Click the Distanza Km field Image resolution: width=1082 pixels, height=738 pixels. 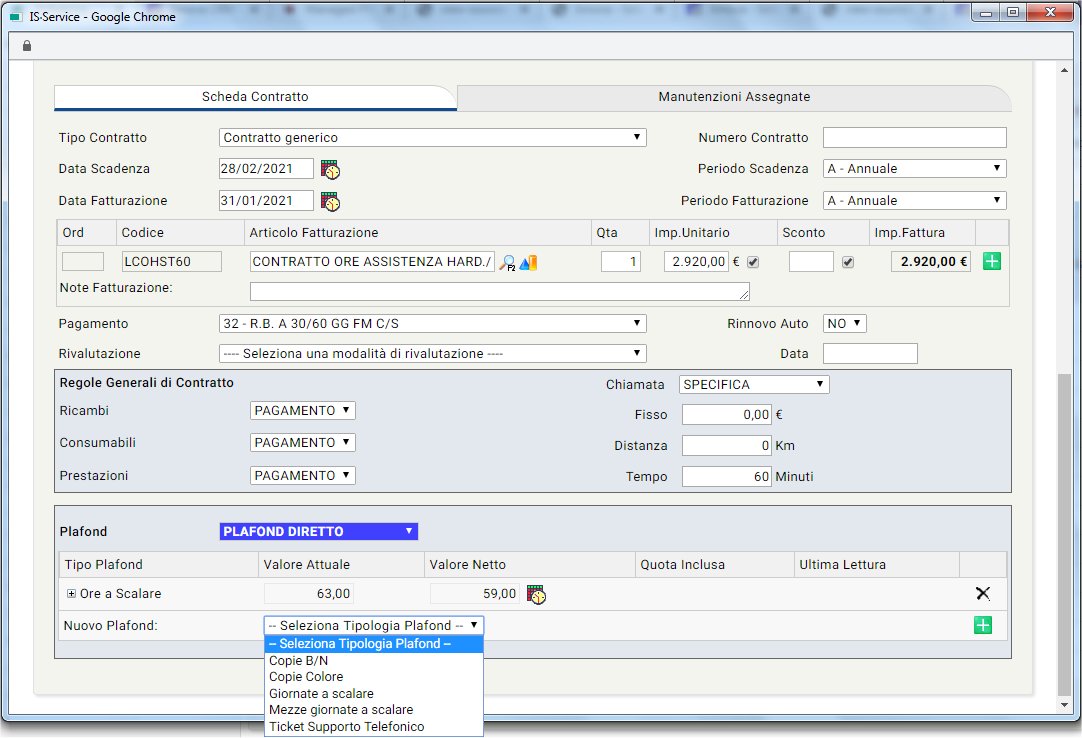click(727, 445)
